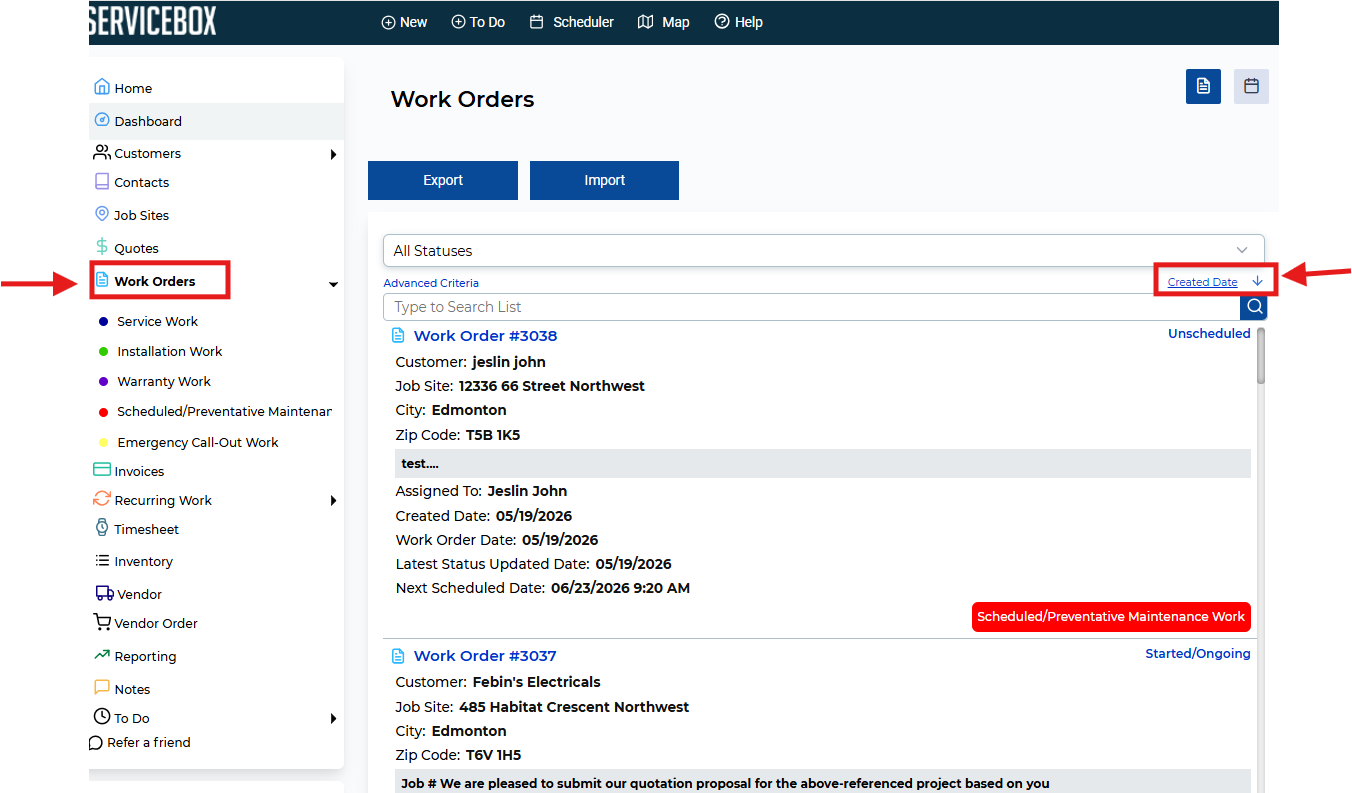The height and width of the screenshot is (793, 1352).
Task: Toggle the Created Date sort direction arrow
Action: coord(1257,281)
